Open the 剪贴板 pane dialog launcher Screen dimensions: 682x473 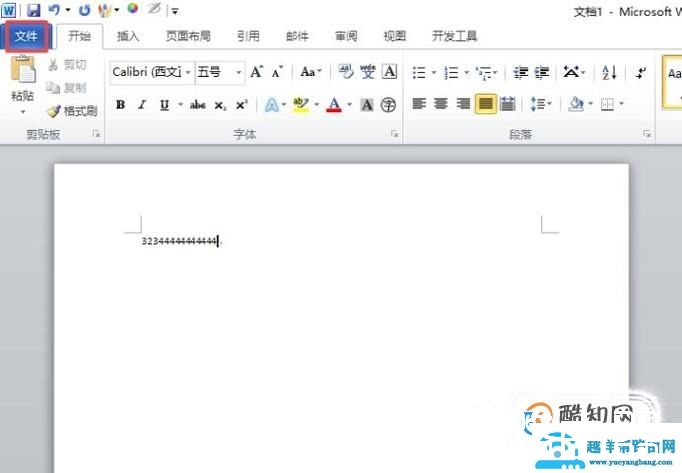(96, 134)
